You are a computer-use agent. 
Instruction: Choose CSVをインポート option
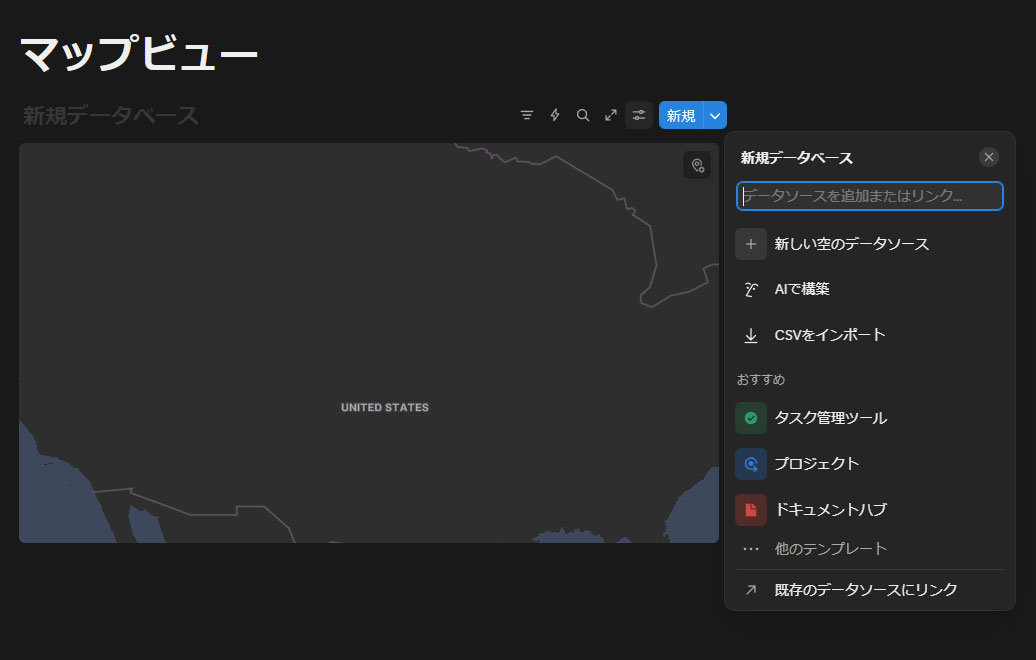click(x=829, y=335)
